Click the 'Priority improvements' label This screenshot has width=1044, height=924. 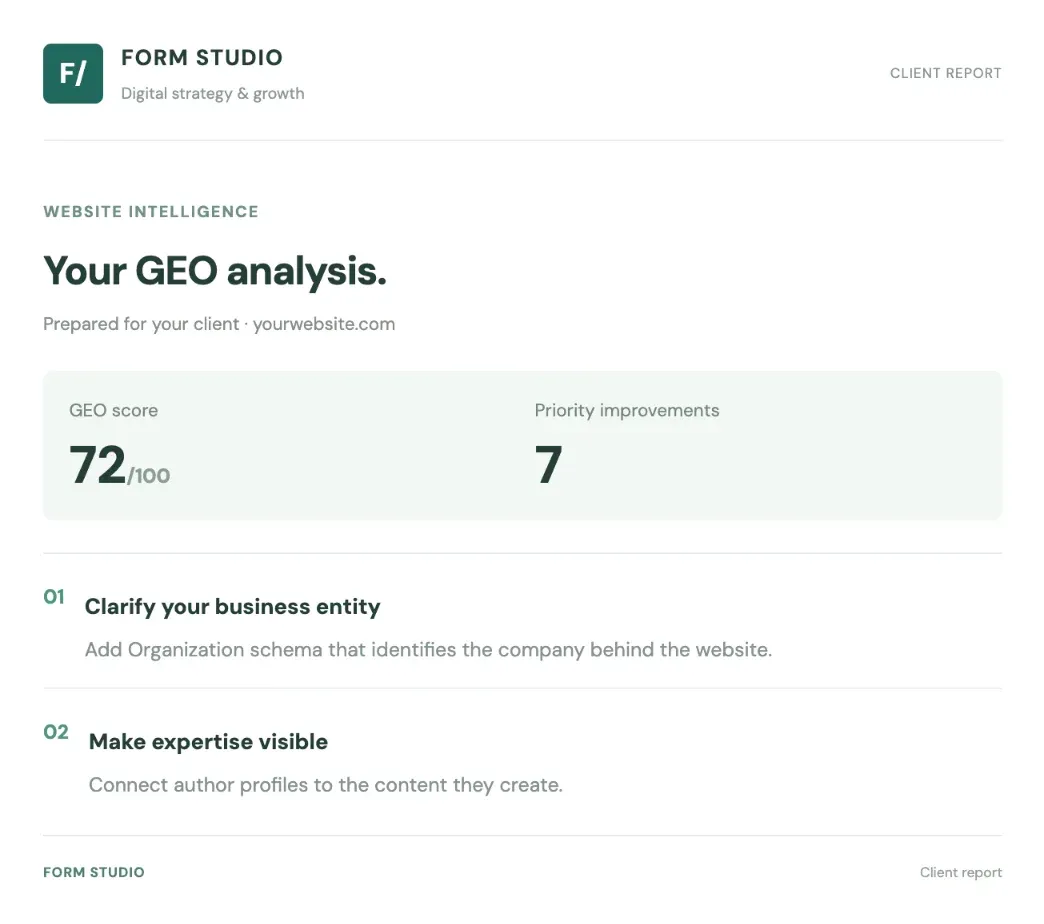tap(627, 410)
